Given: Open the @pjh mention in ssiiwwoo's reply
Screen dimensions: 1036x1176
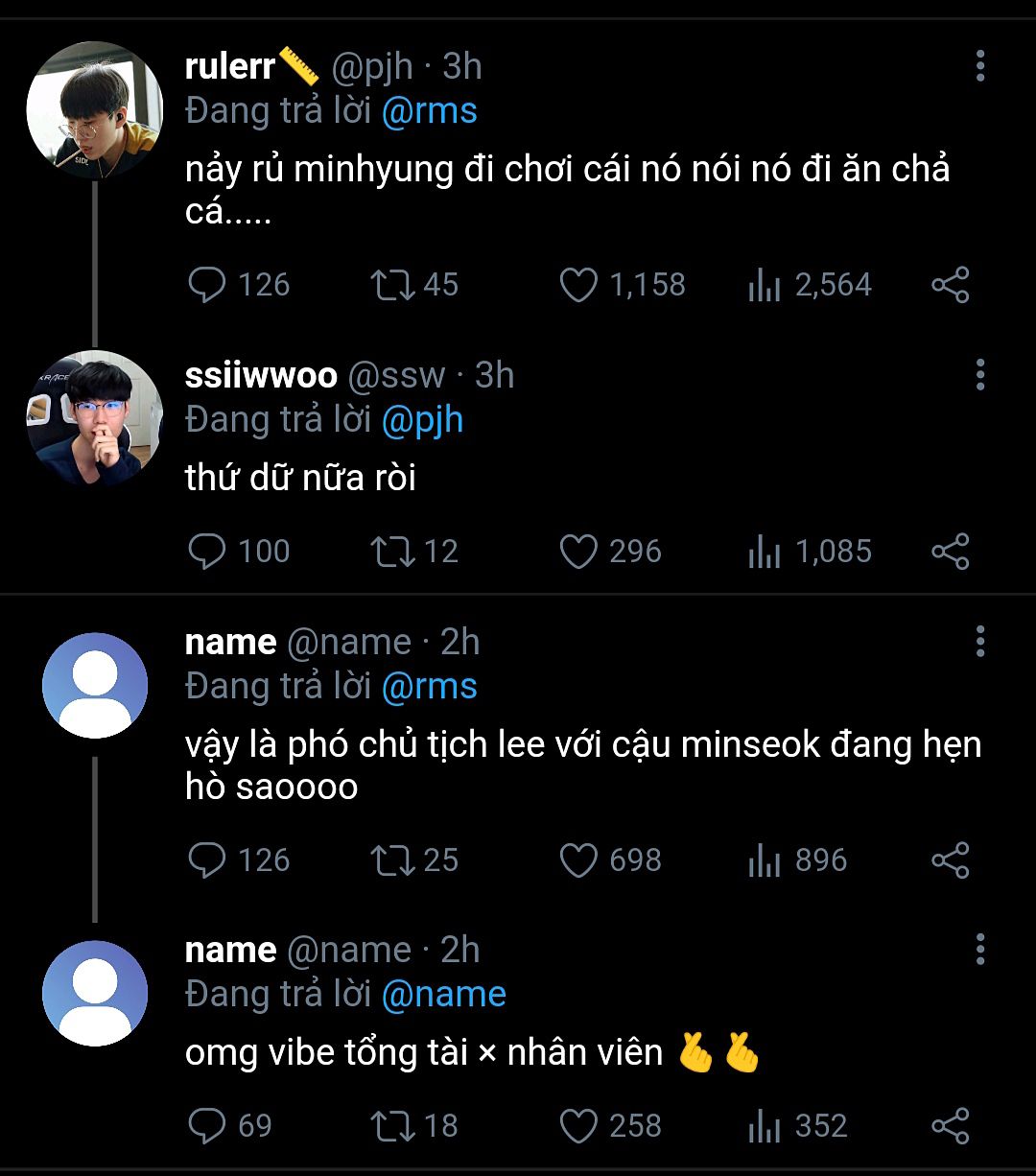Looking at the screenshot, I should point(422,420).
